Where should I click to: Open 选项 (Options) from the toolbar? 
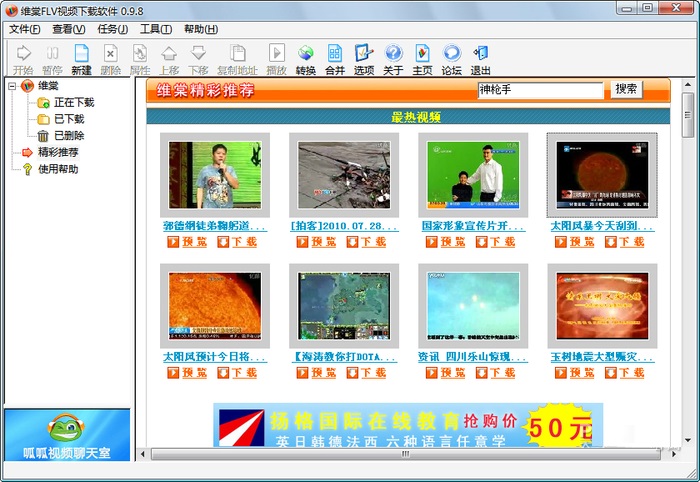tap(364, 59)
